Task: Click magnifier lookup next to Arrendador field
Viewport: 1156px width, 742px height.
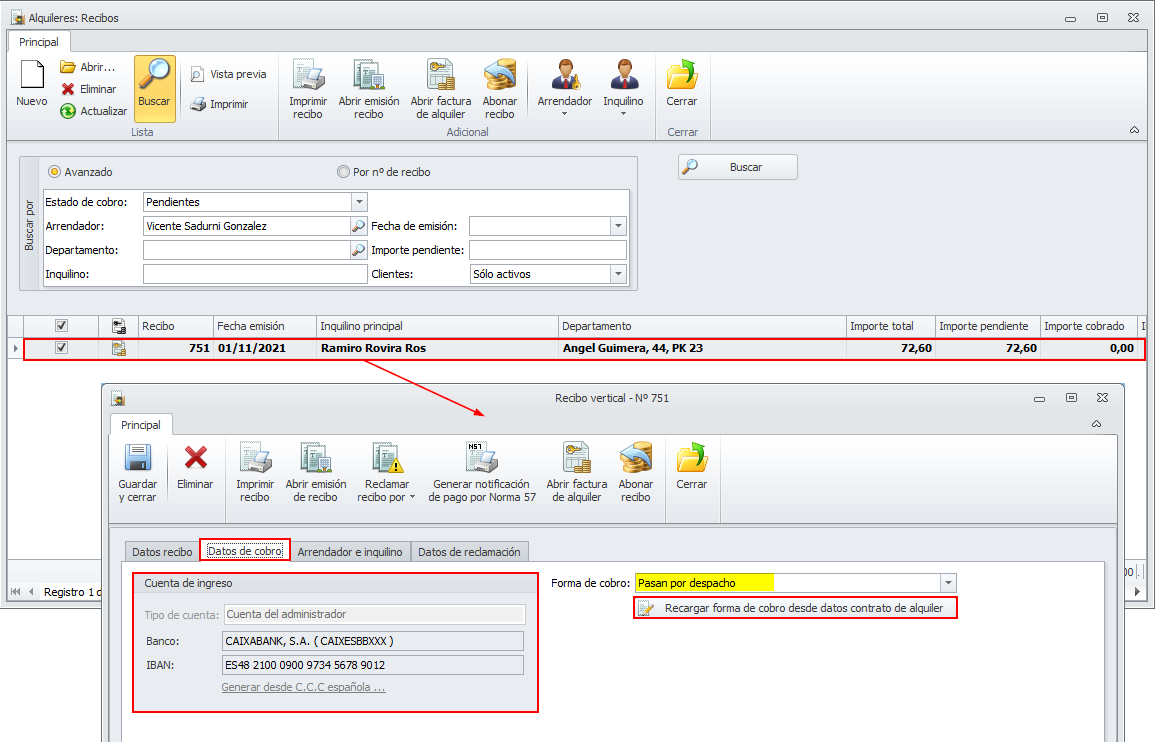Action: click(358, 226)
